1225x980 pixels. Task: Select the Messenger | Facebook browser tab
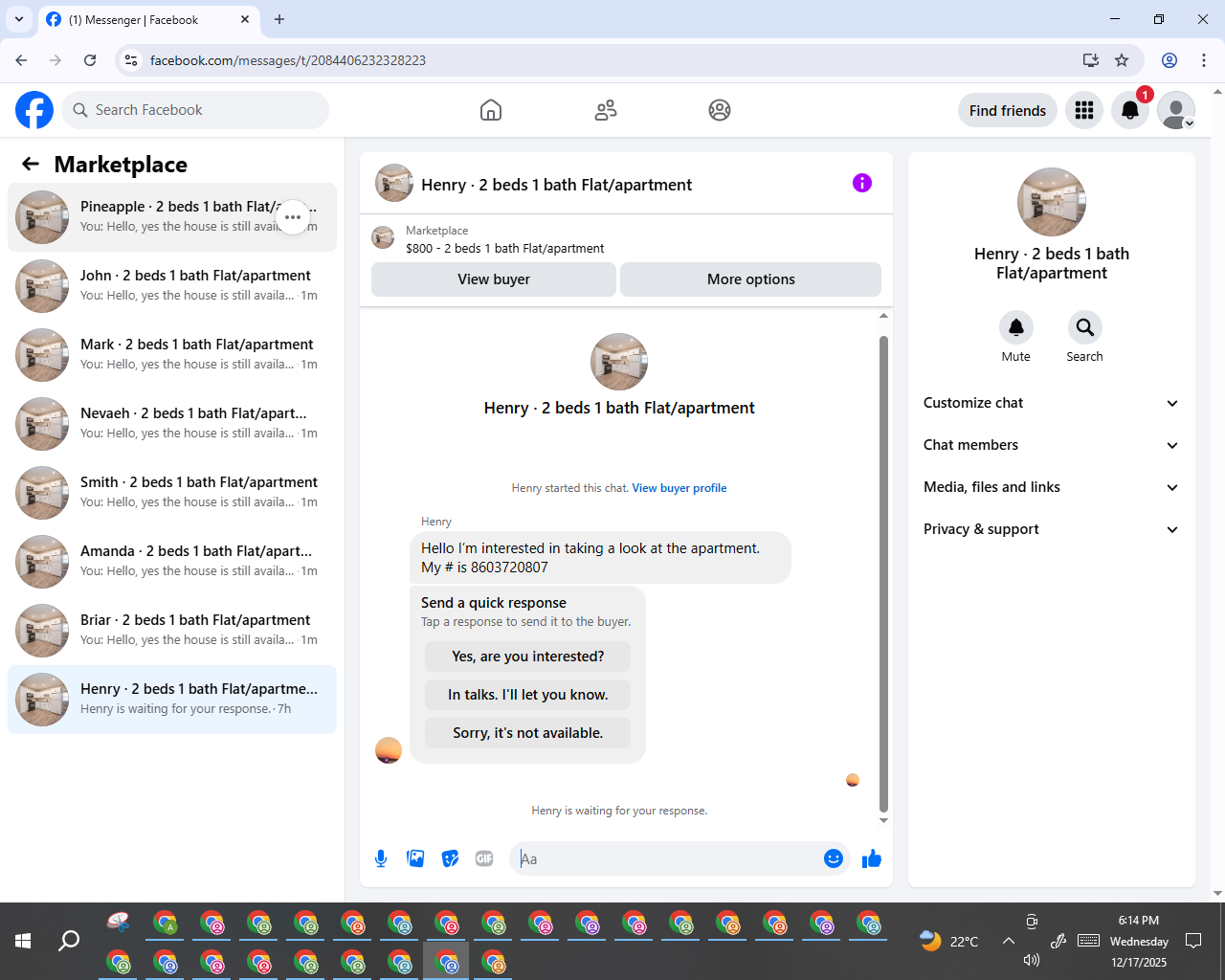coord(148,19)
